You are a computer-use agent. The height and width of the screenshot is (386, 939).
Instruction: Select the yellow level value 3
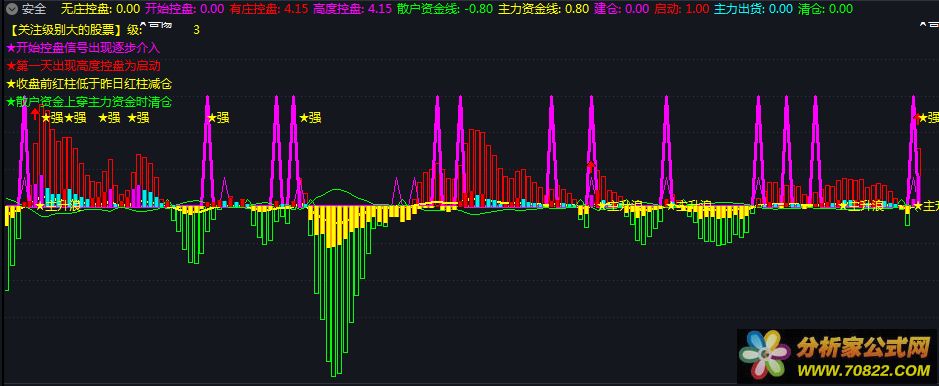tap(196, 29)
